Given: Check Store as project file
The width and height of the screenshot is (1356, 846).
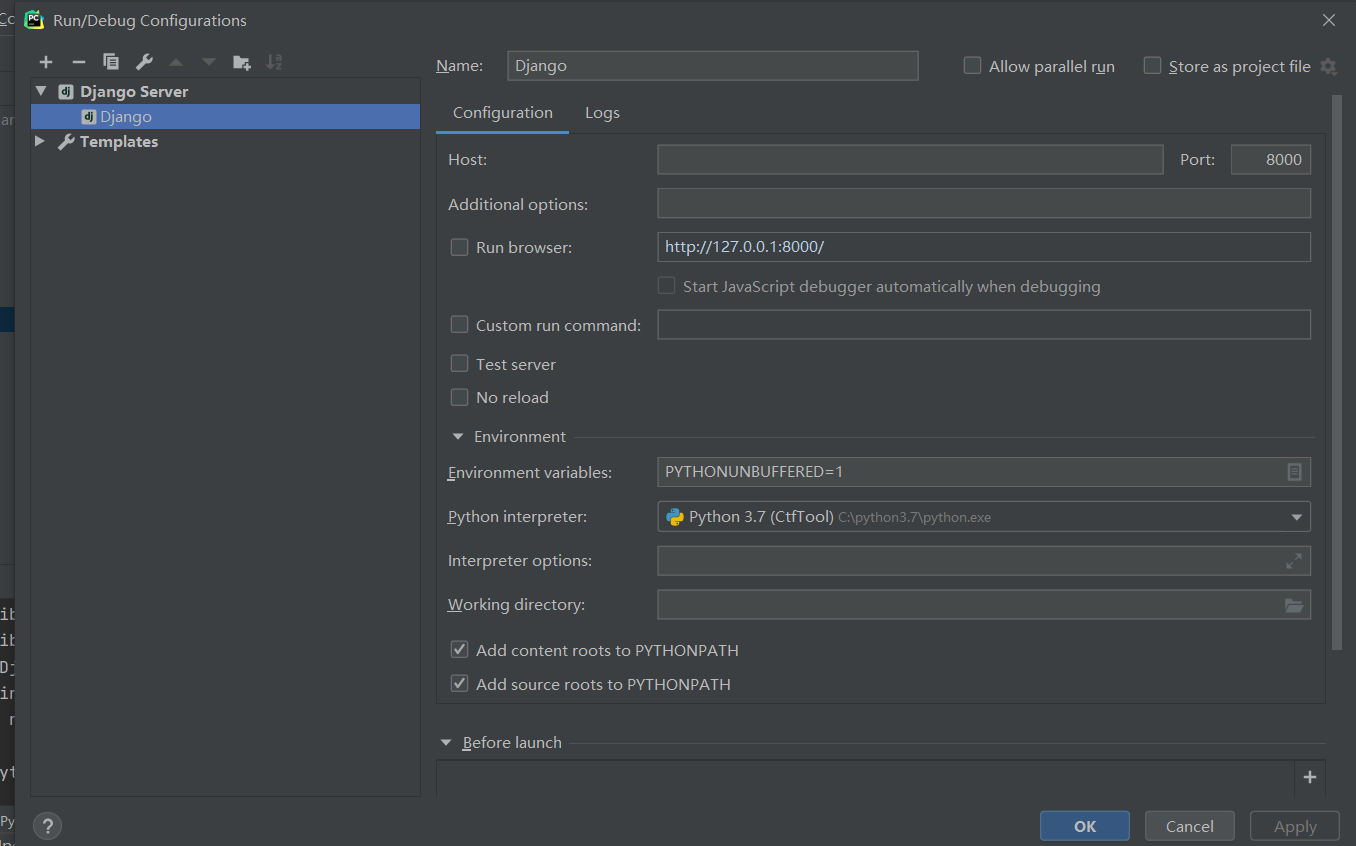Looking at the screenshot, I should [x=1152, y=66].
